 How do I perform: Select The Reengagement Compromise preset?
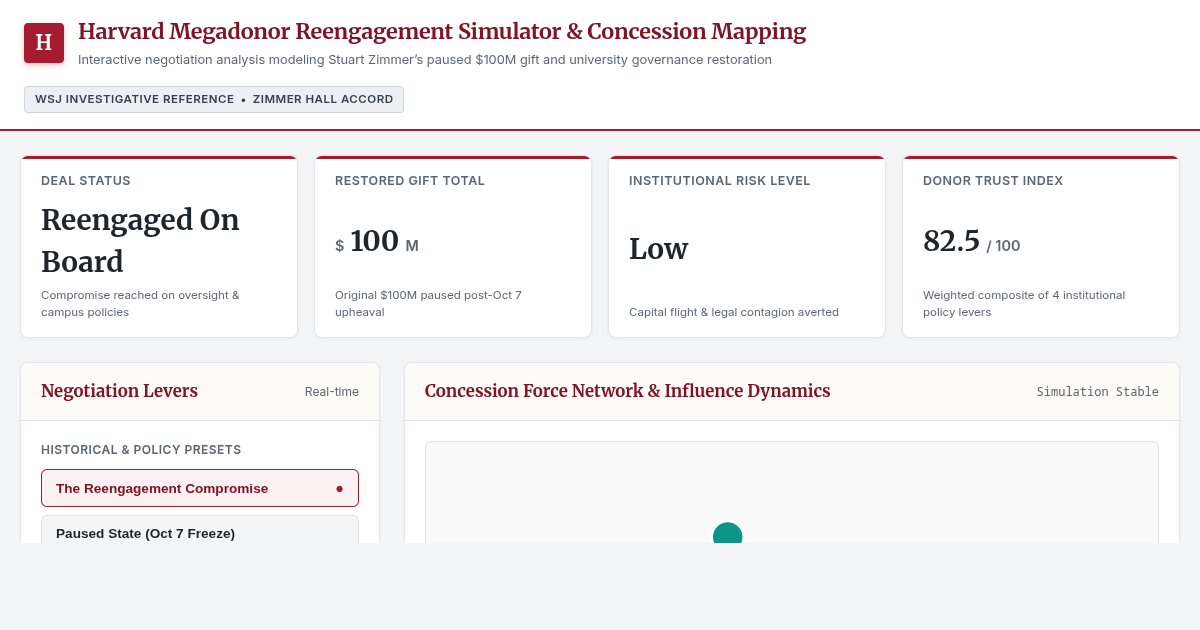pos(200,488)
